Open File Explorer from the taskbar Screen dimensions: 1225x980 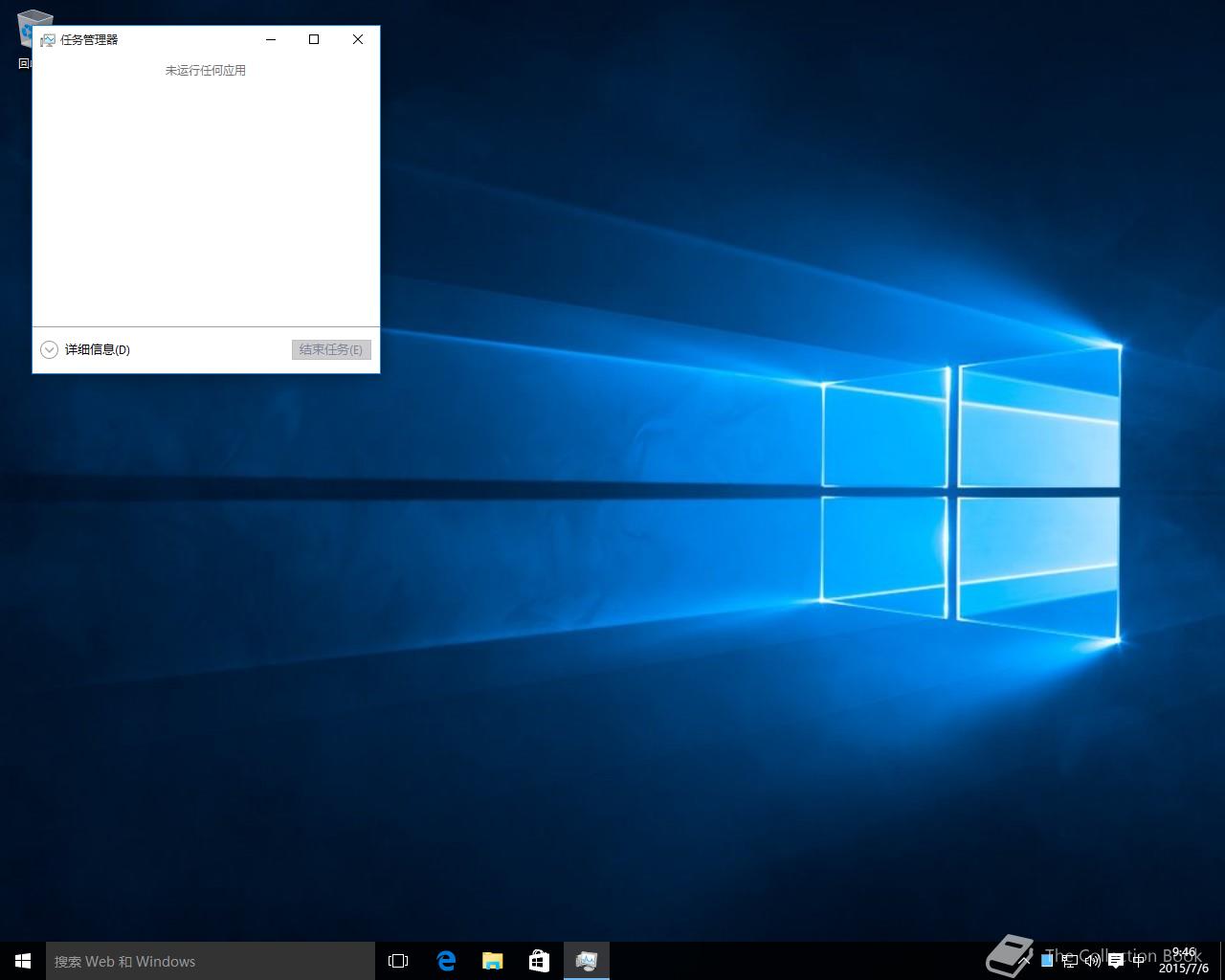[492, 961]
